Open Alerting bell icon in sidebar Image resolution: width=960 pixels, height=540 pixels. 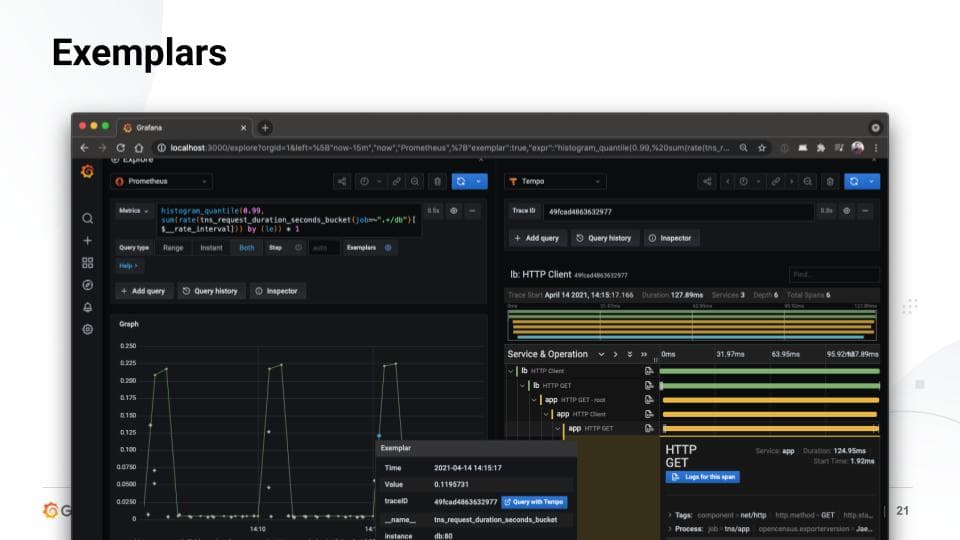click(x=88, y=307)
